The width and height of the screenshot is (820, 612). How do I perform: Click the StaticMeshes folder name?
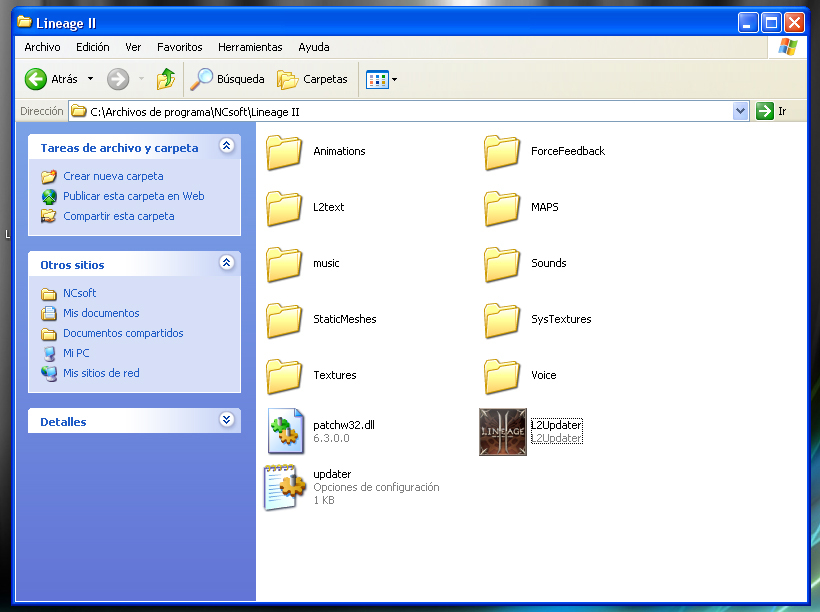click(345, 319)
